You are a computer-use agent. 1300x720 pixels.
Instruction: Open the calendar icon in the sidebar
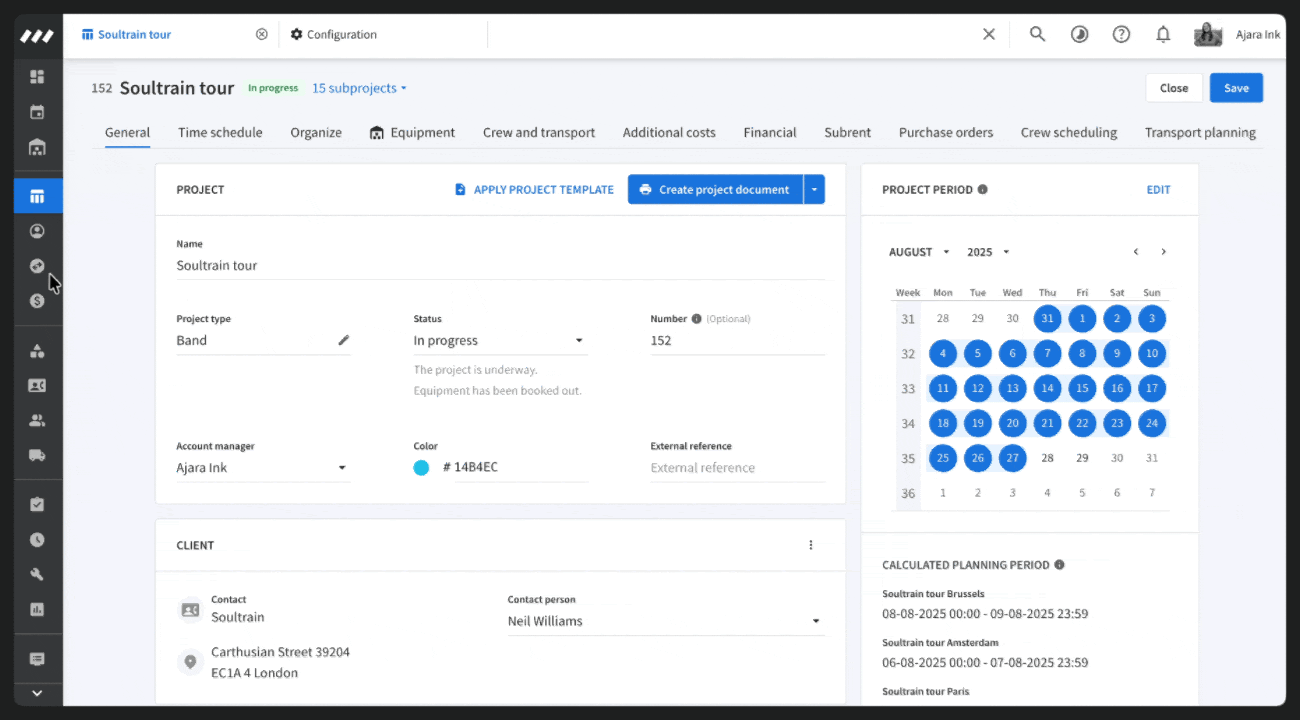pyautogui.click(x=38, y=112)
